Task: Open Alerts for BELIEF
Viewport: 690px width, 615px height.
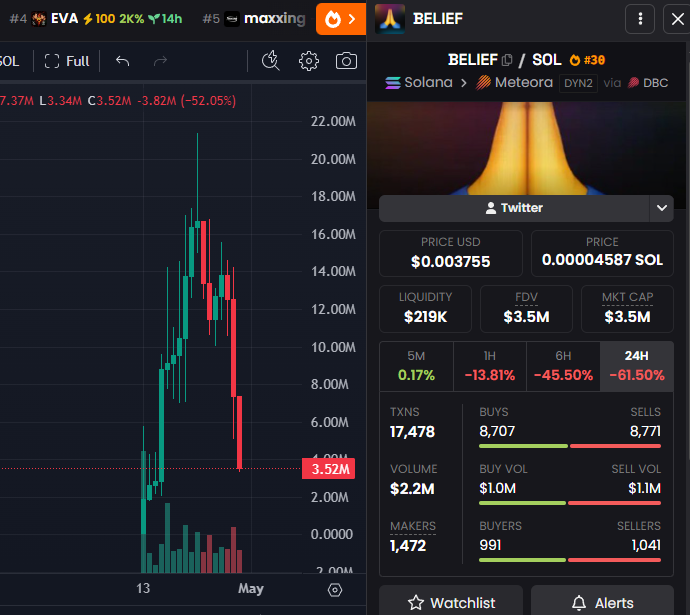Action: pyautogui.click(x=602, y=601)
